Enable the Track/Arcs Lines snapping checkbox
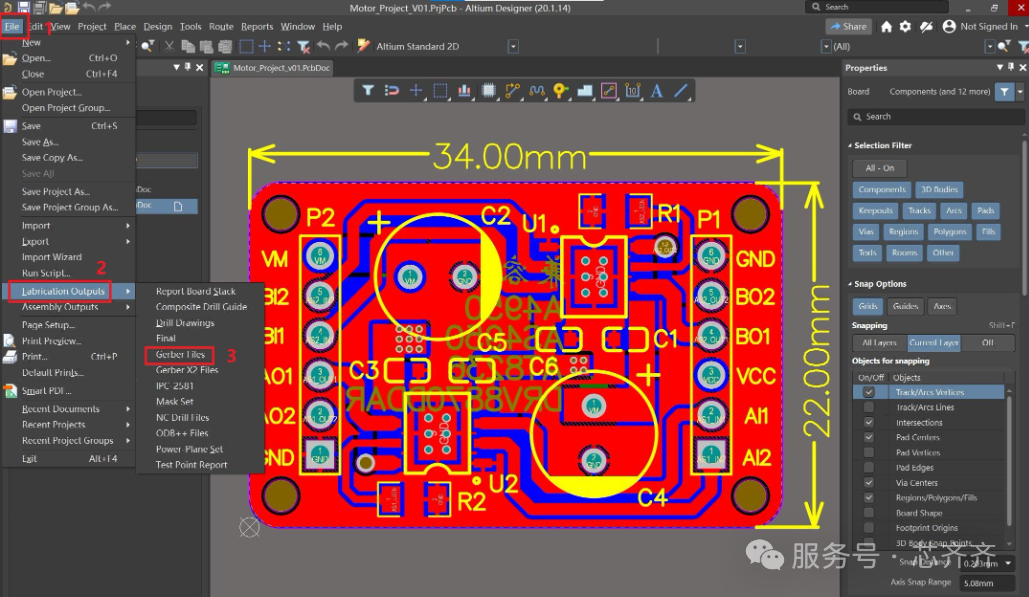 (868, 408)
